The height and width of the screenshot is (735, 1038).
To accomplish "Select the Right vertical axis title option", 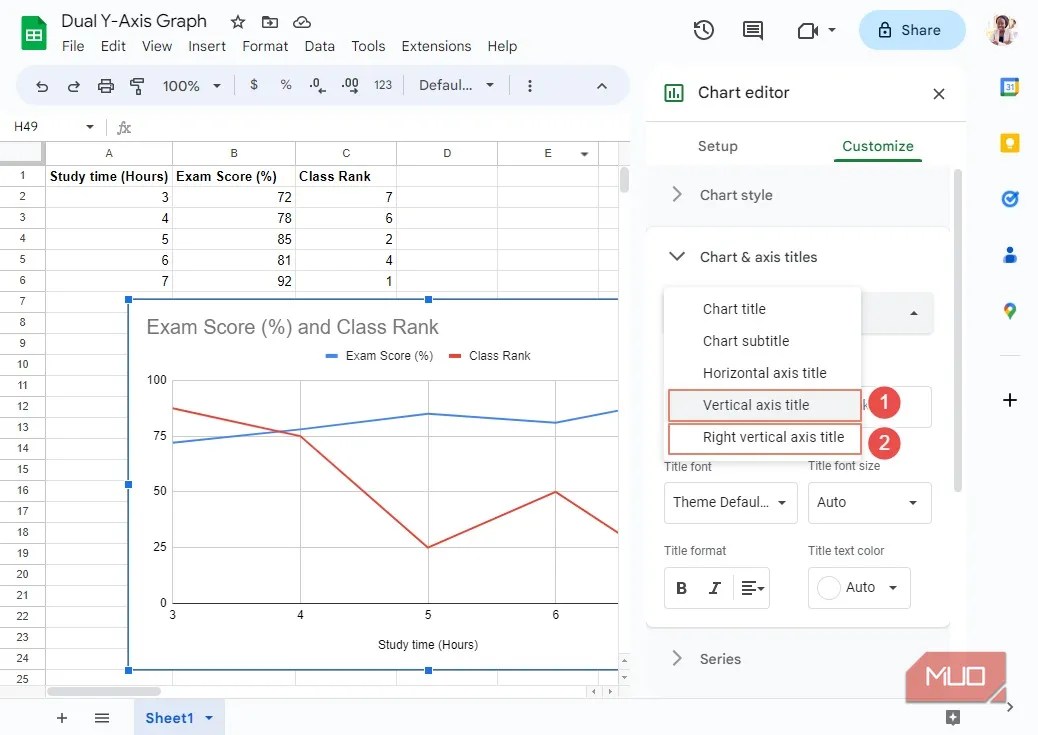I will [763, 437].
